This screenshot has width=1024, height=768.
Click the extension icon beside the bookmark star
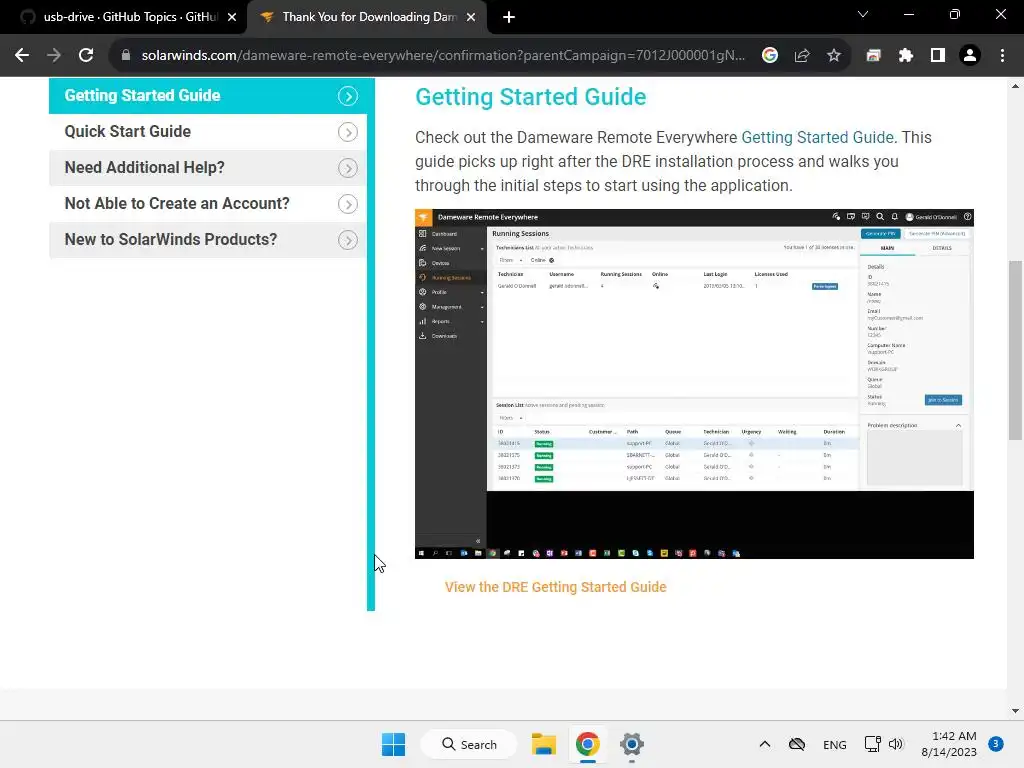pyautogui.click(x=874, y=56)
